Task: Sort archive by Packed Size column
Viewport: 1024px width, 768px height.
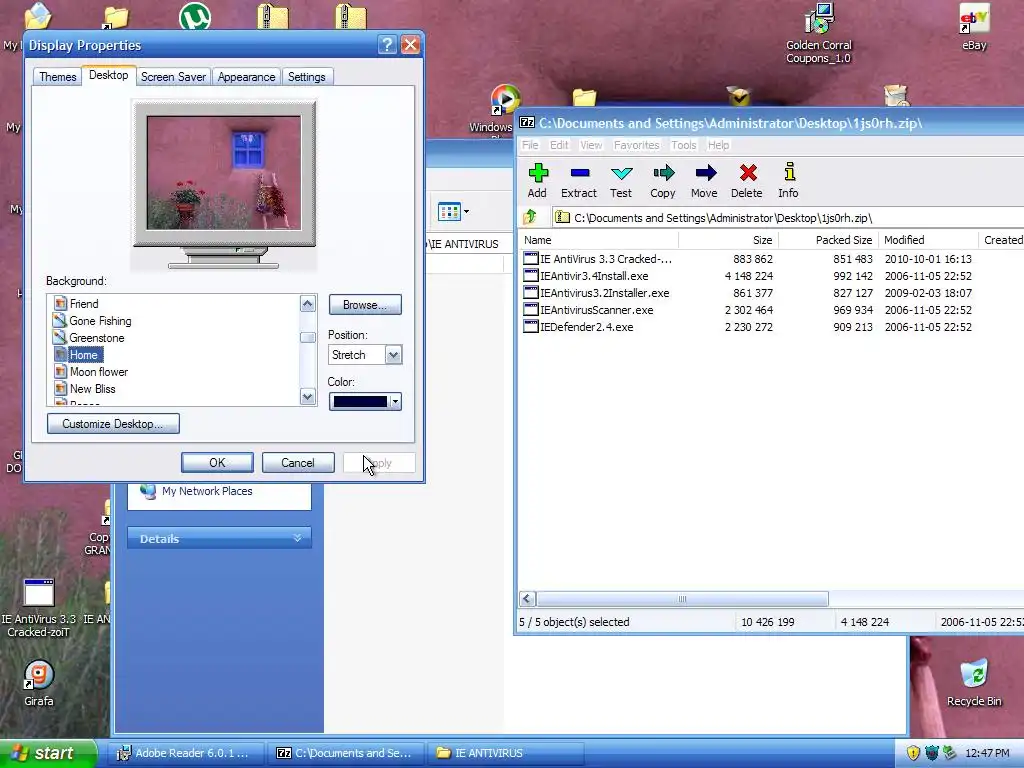Action: (x=828, y=240)
